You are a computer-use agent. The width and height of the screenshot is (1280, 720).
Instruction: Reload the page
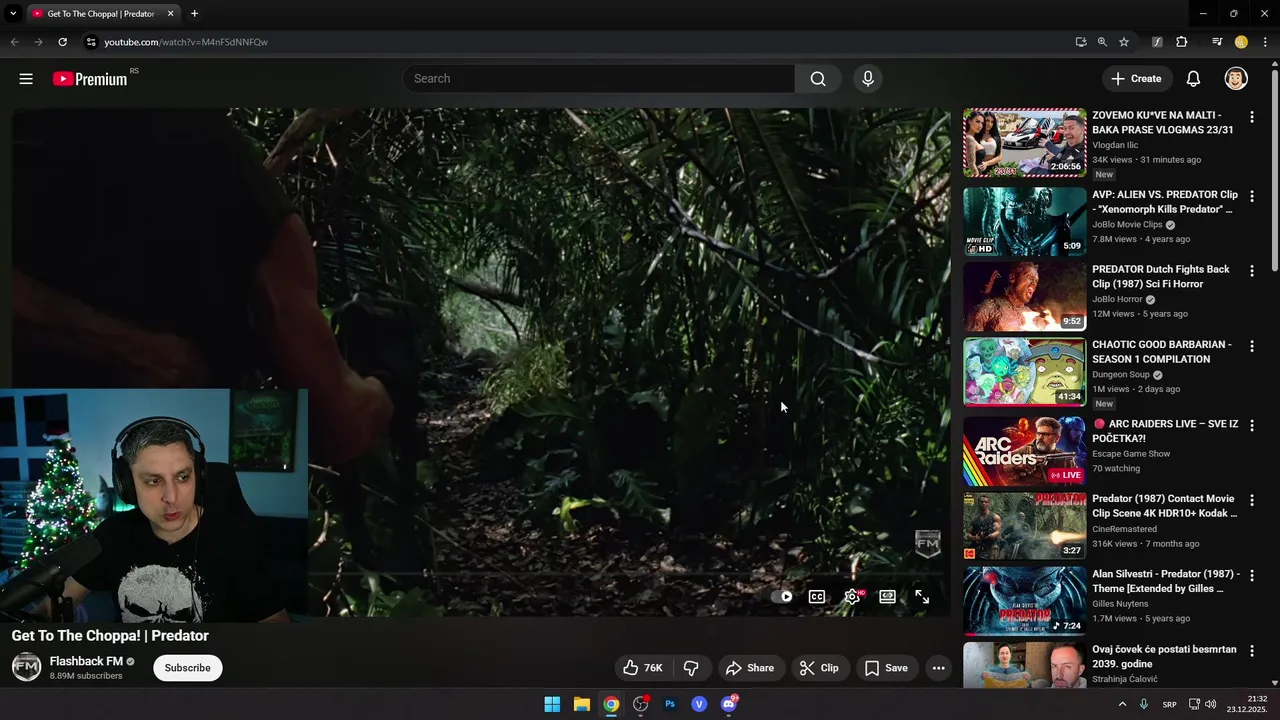(x=62, y=42)
